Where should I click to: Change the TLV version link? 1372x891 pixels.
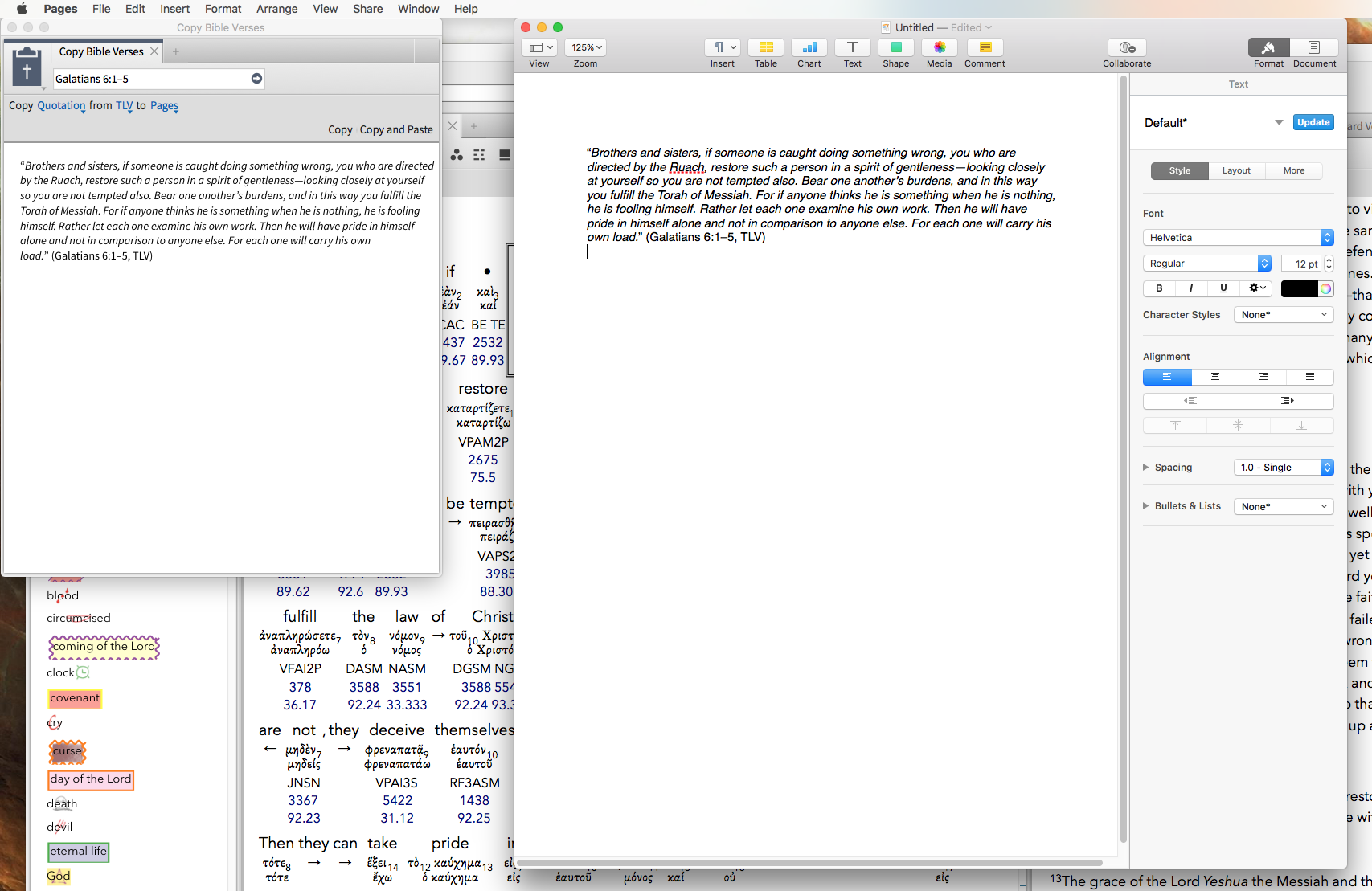pos(124,105)
